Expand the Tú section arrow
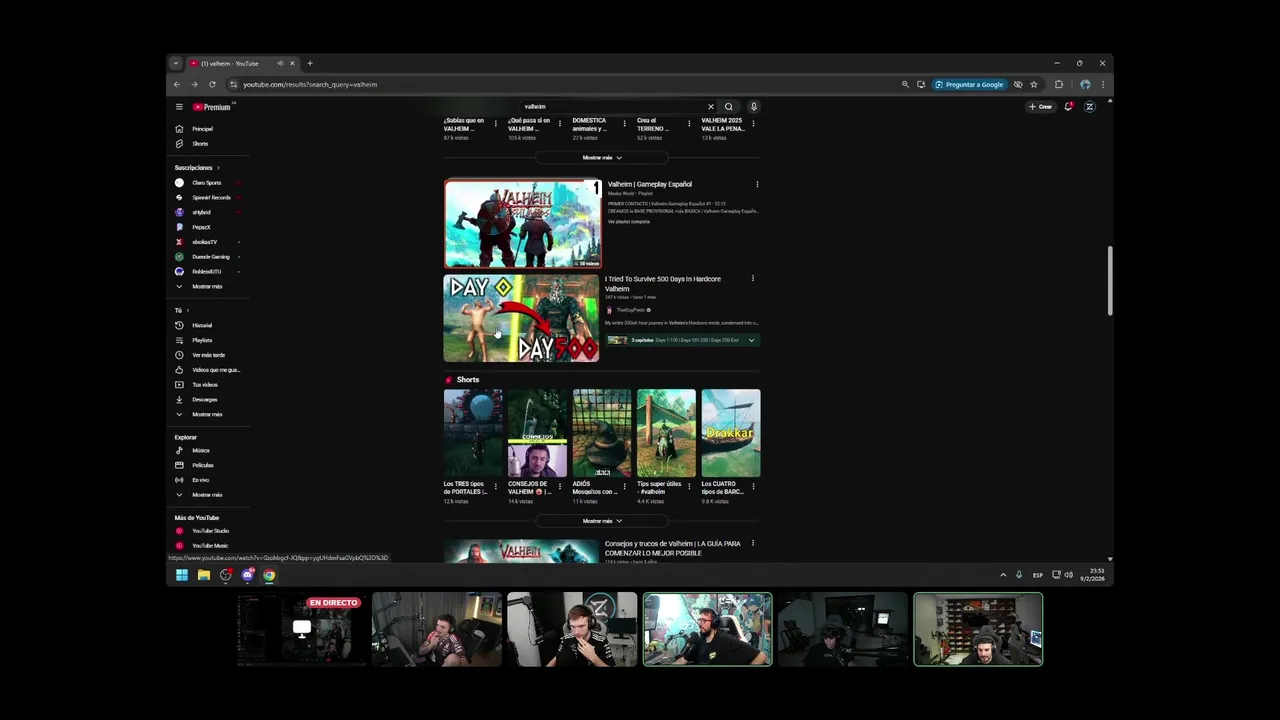 pyautogui.click(x=188, y=311)
